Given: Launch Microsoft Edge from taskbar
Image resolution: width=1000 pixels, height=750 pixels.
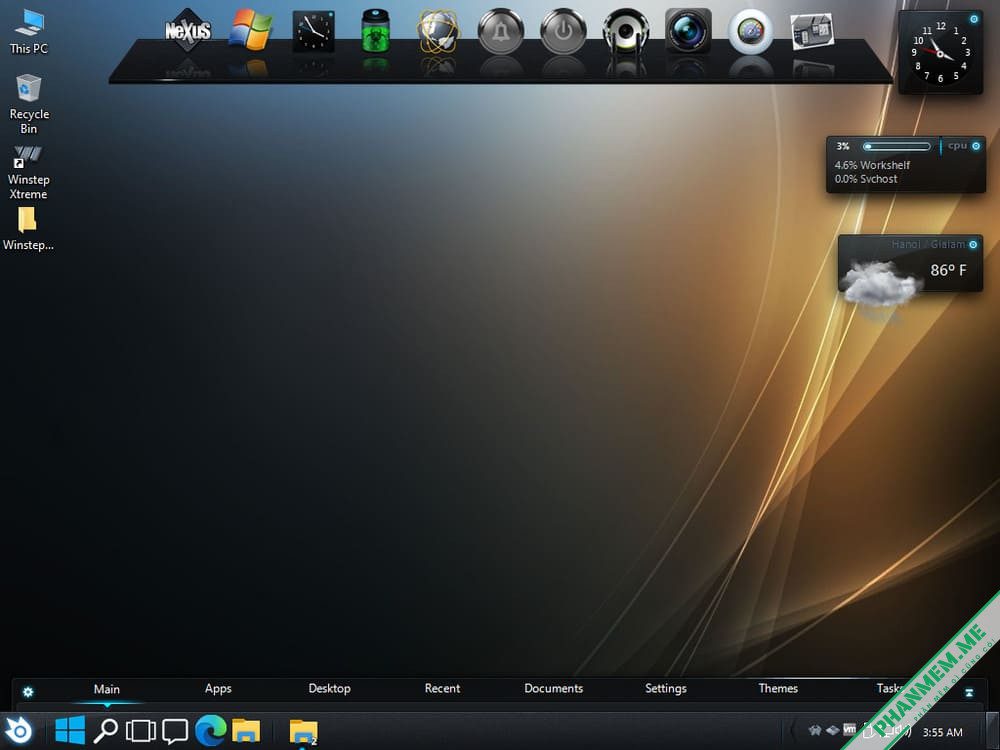Looking at the screenshot, I should click(210, 730).
